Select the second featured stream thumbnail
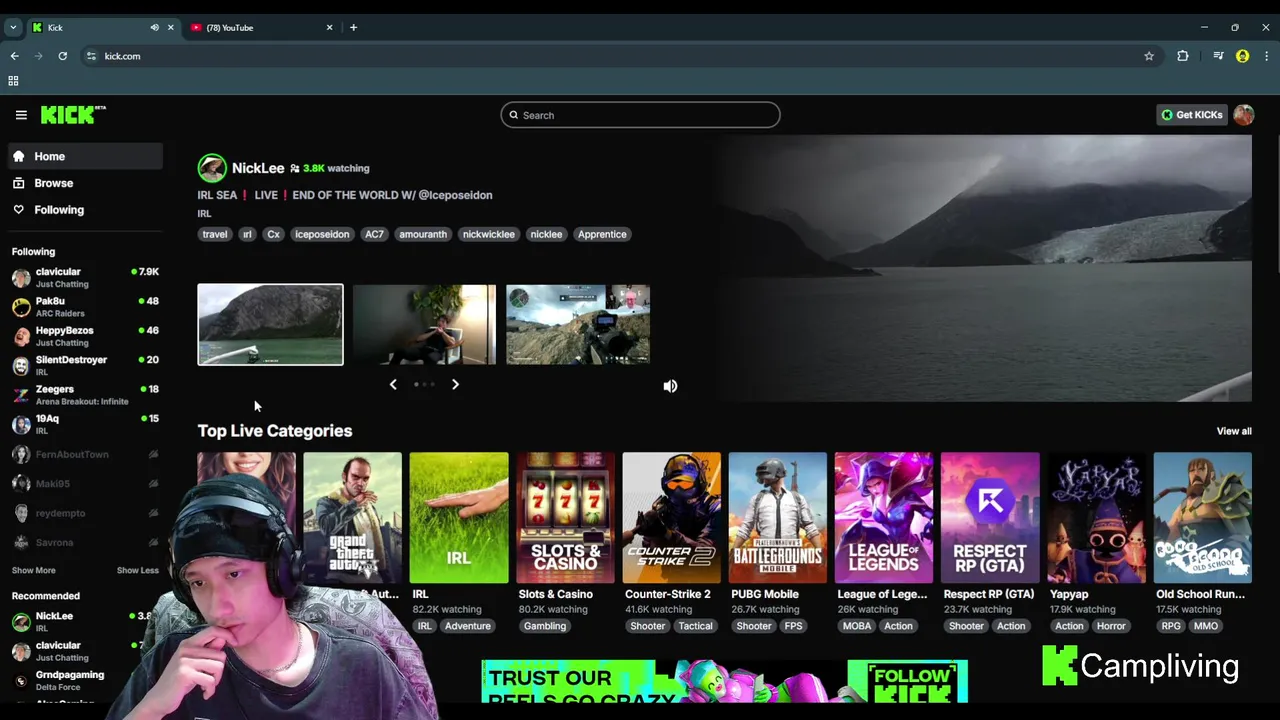This screenshot has width=1280, height=720. pos(424,325)
